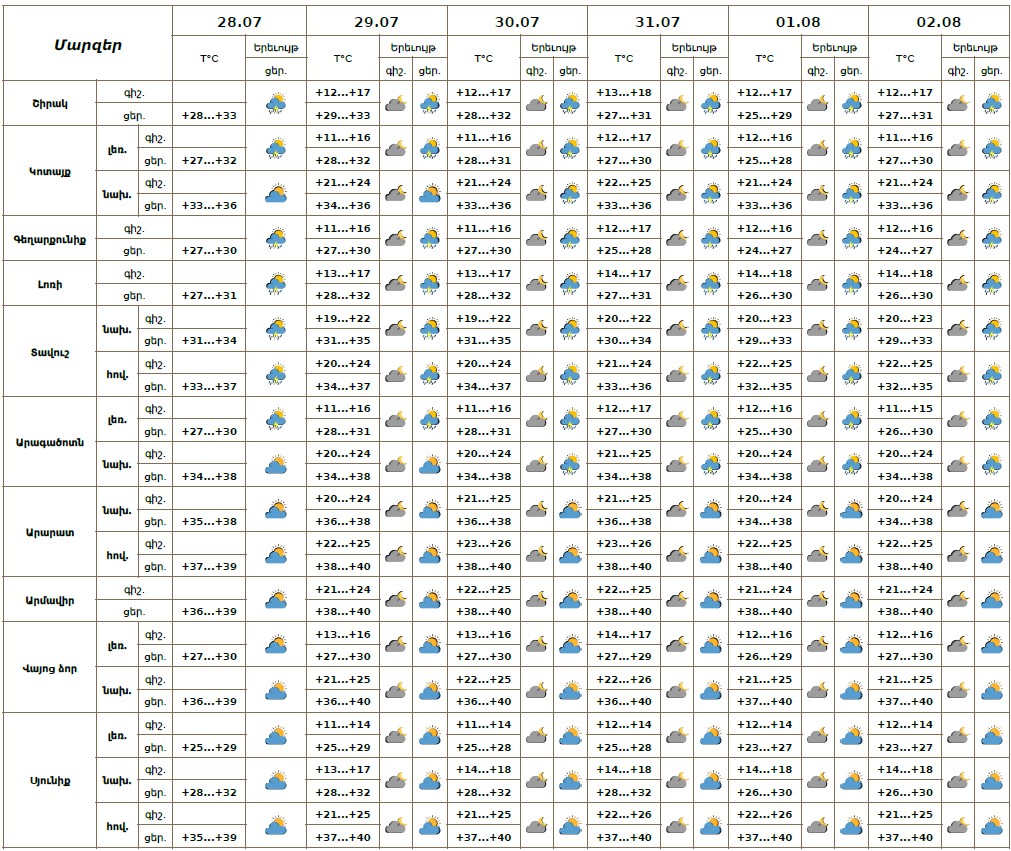Viewport: 1011px width, 851px height.
Task: Click the Մարզեր table header
Action: (x=86, y=43)
